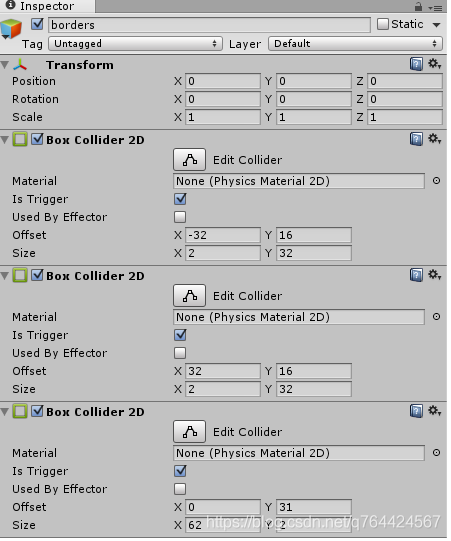This screenshot has height=541, width=451.
Task: Uncheck Is Trigger on the first Box Collider
Action: [x=181, y=199]
